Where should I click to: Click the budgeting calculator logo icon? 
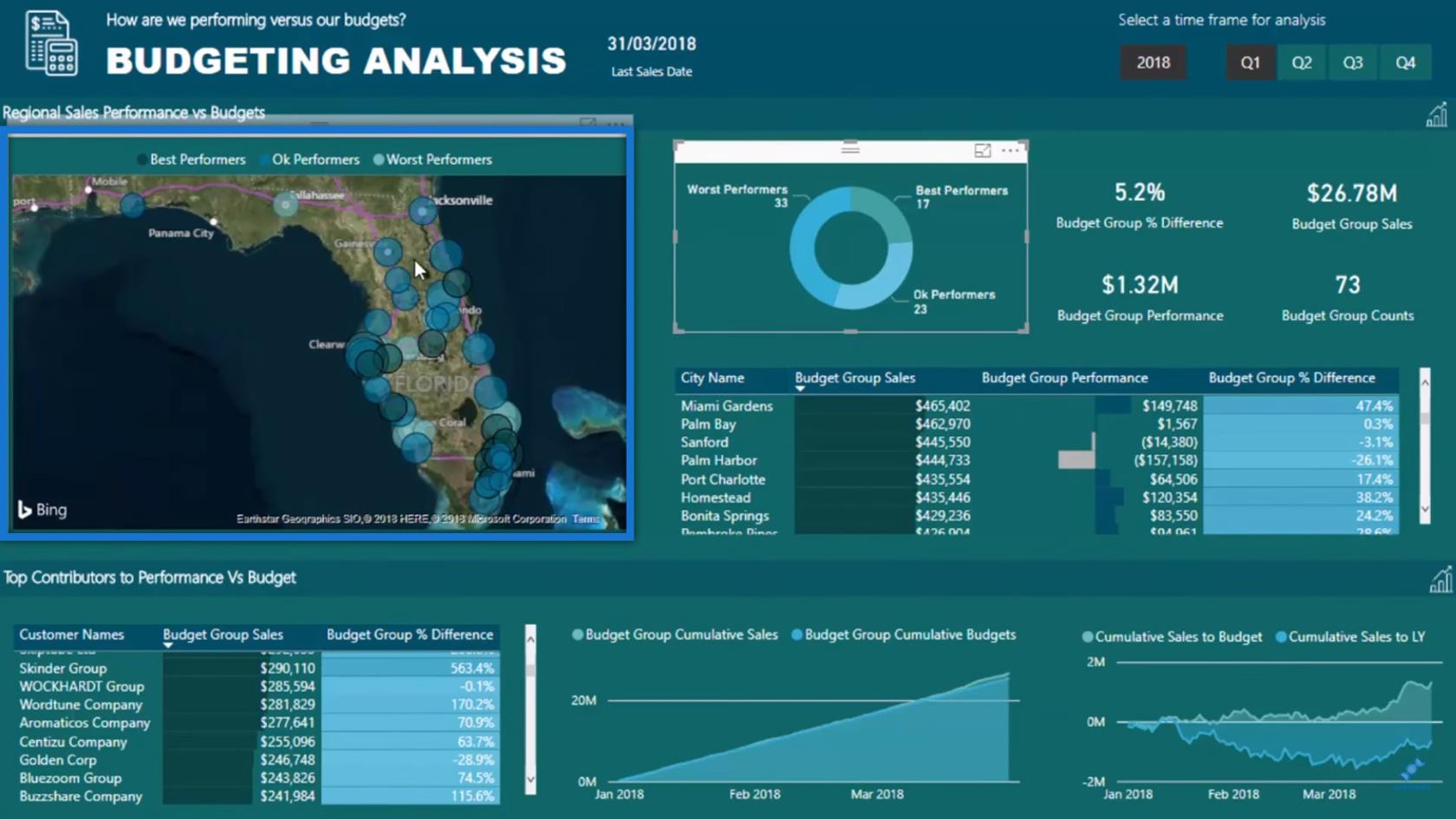tap(51, 42)
